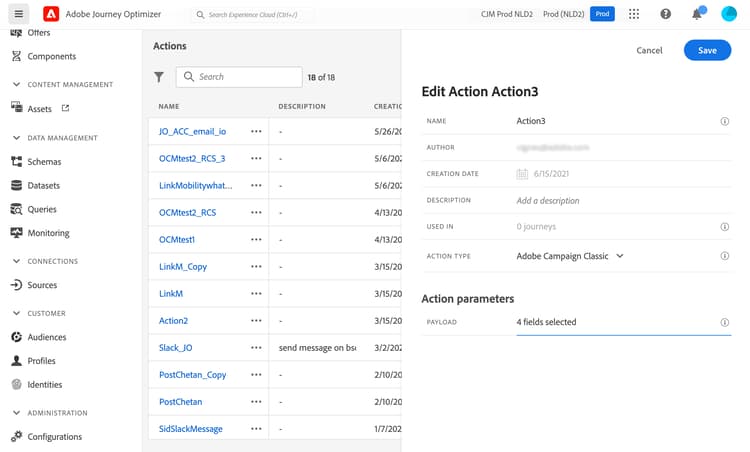Click the CJM Prod NLD2 organization name
This screenshot has width=750, height=452.
[507, 14]
